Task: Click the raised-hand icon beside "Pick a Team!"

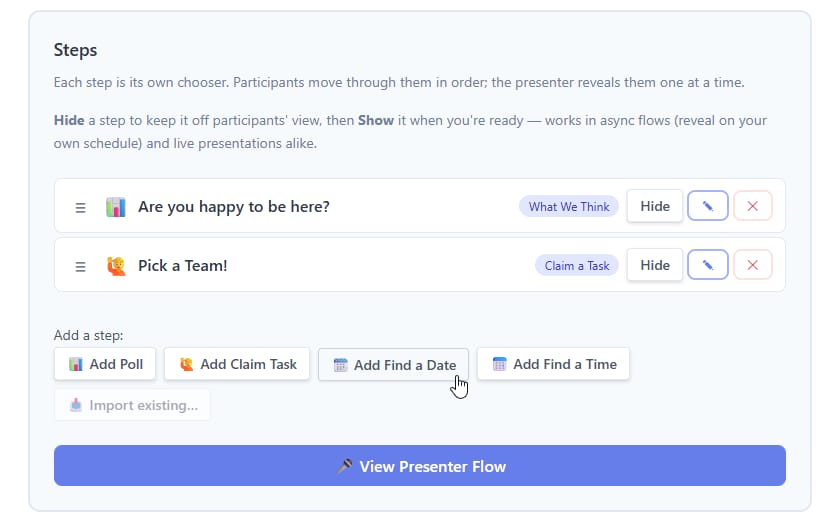Action: coord(116,266)
